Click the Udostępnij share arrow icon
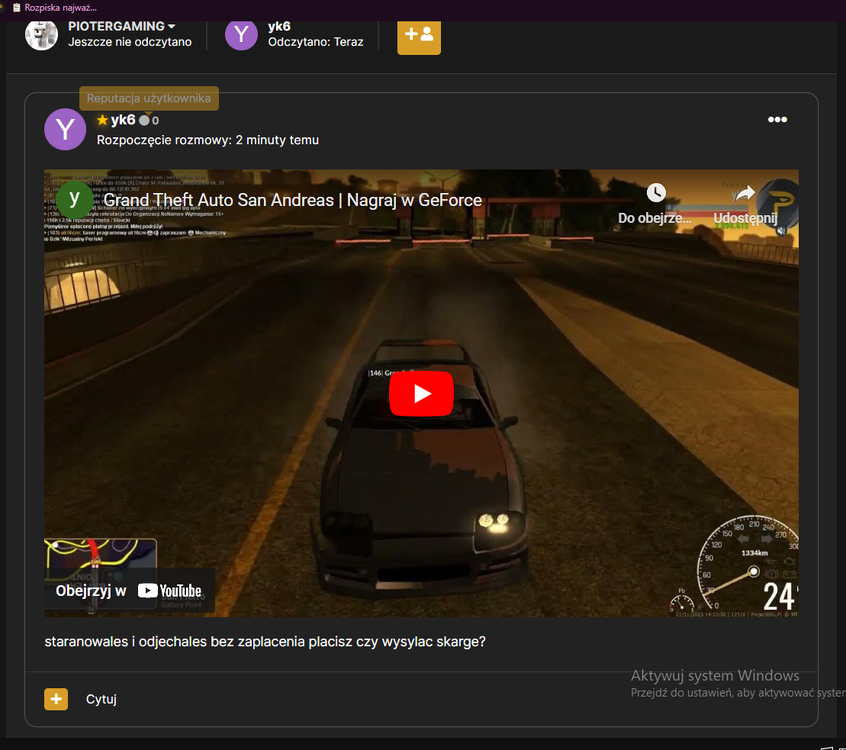 (745, 193)
